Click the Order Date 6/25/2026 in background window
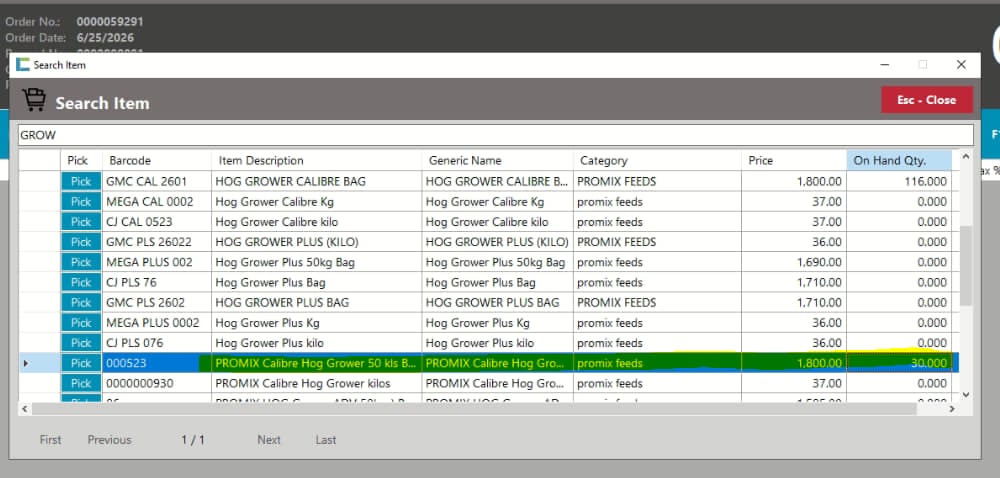1000x478 pixels. (105, 38)
